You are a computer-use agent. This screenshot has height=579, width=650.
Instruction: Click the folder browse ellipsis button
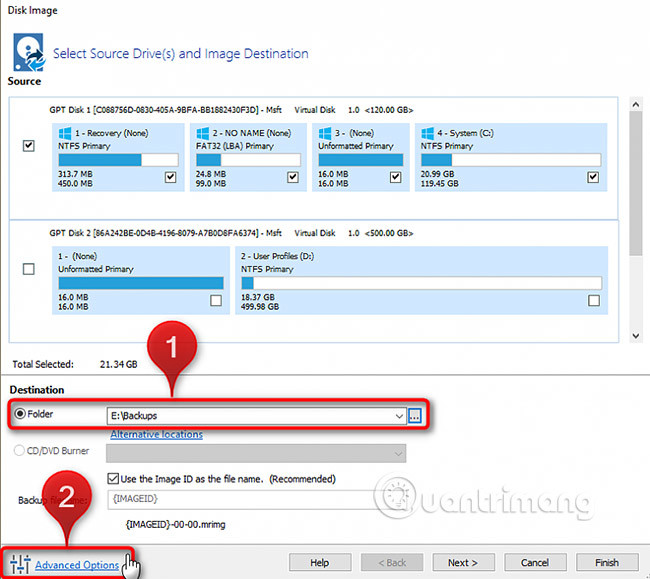pos(415,415)
